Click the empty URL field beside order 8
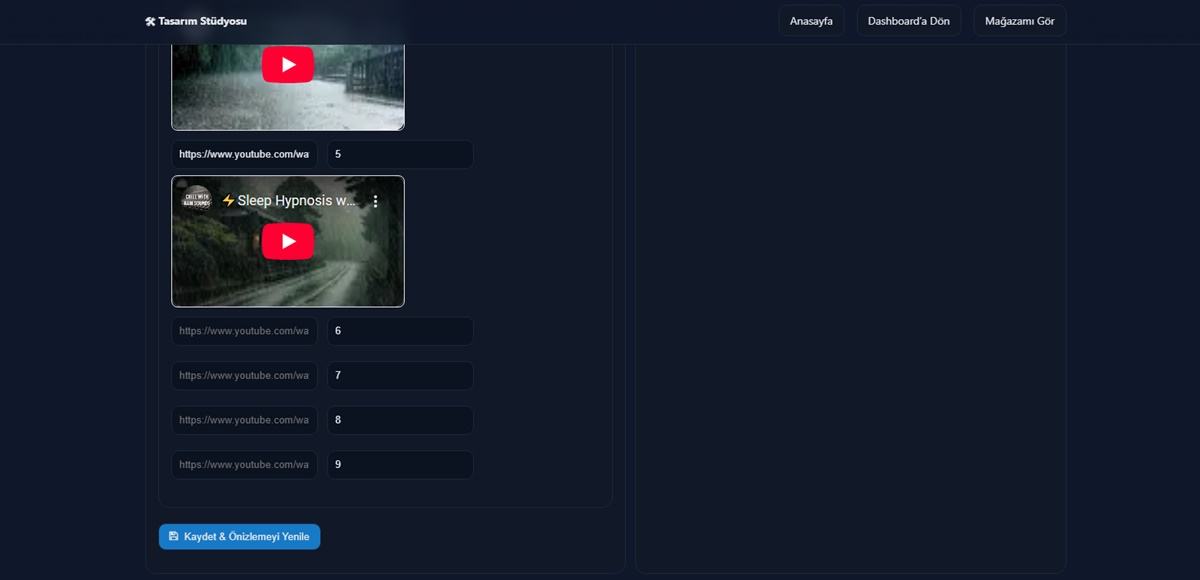Screen dimensions: 1200x580 coord(244,420)
